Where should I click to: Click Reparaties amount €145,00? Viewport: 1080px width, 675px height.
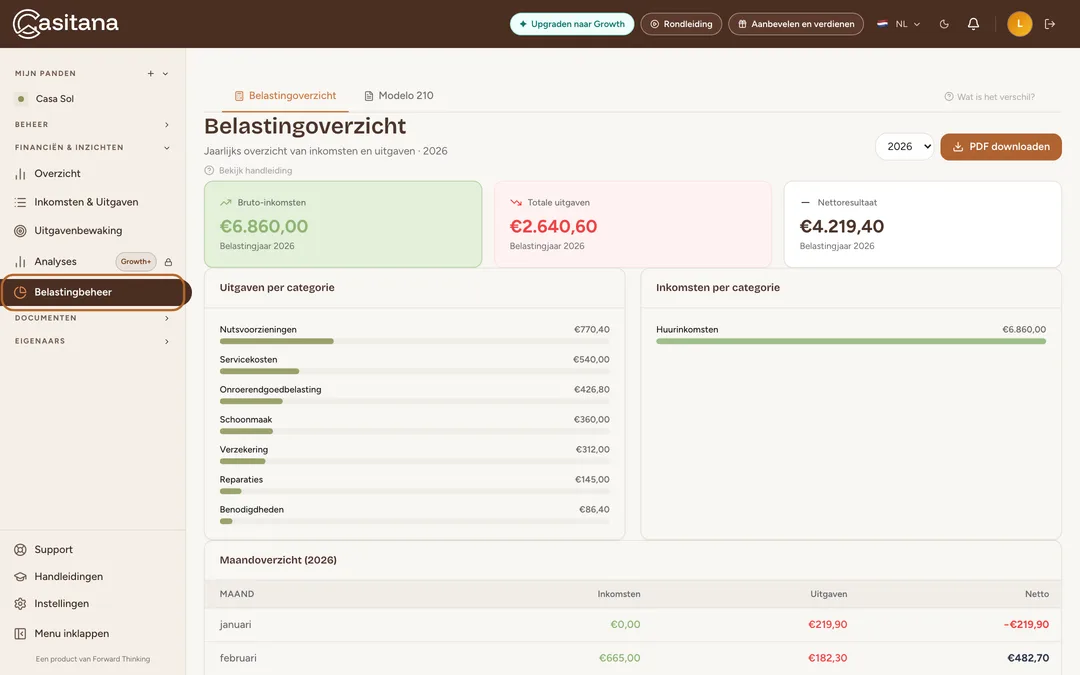point(592,479)
